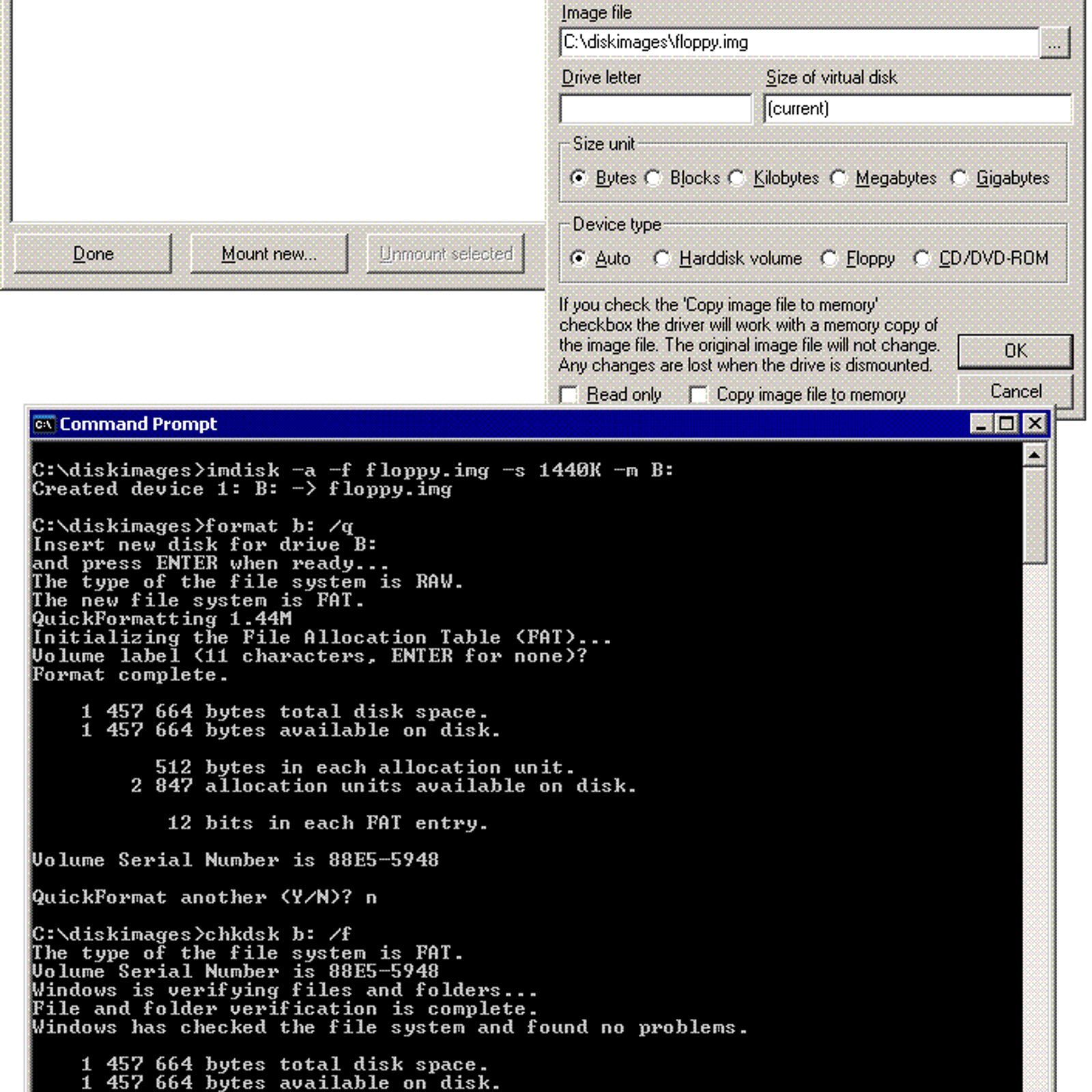Screen dimensions: 1092x1092
Task: Click the Command Prompt title bar icon
Action: 44,424
